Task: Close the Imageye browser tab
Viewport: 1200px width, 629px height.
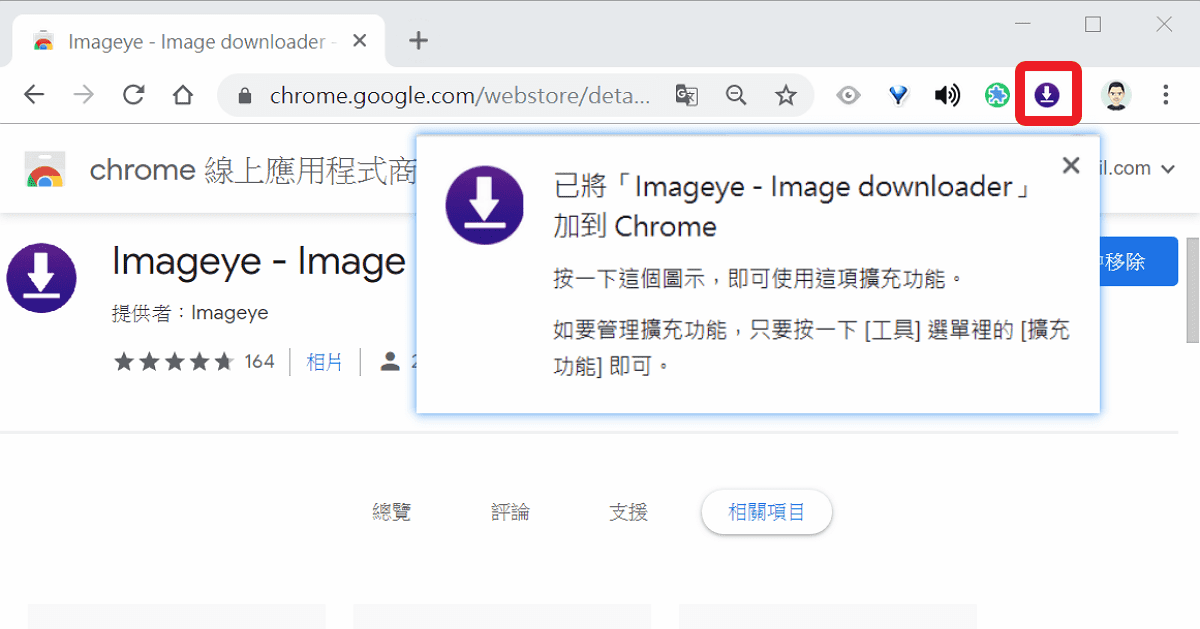Action: click(360, 41)
